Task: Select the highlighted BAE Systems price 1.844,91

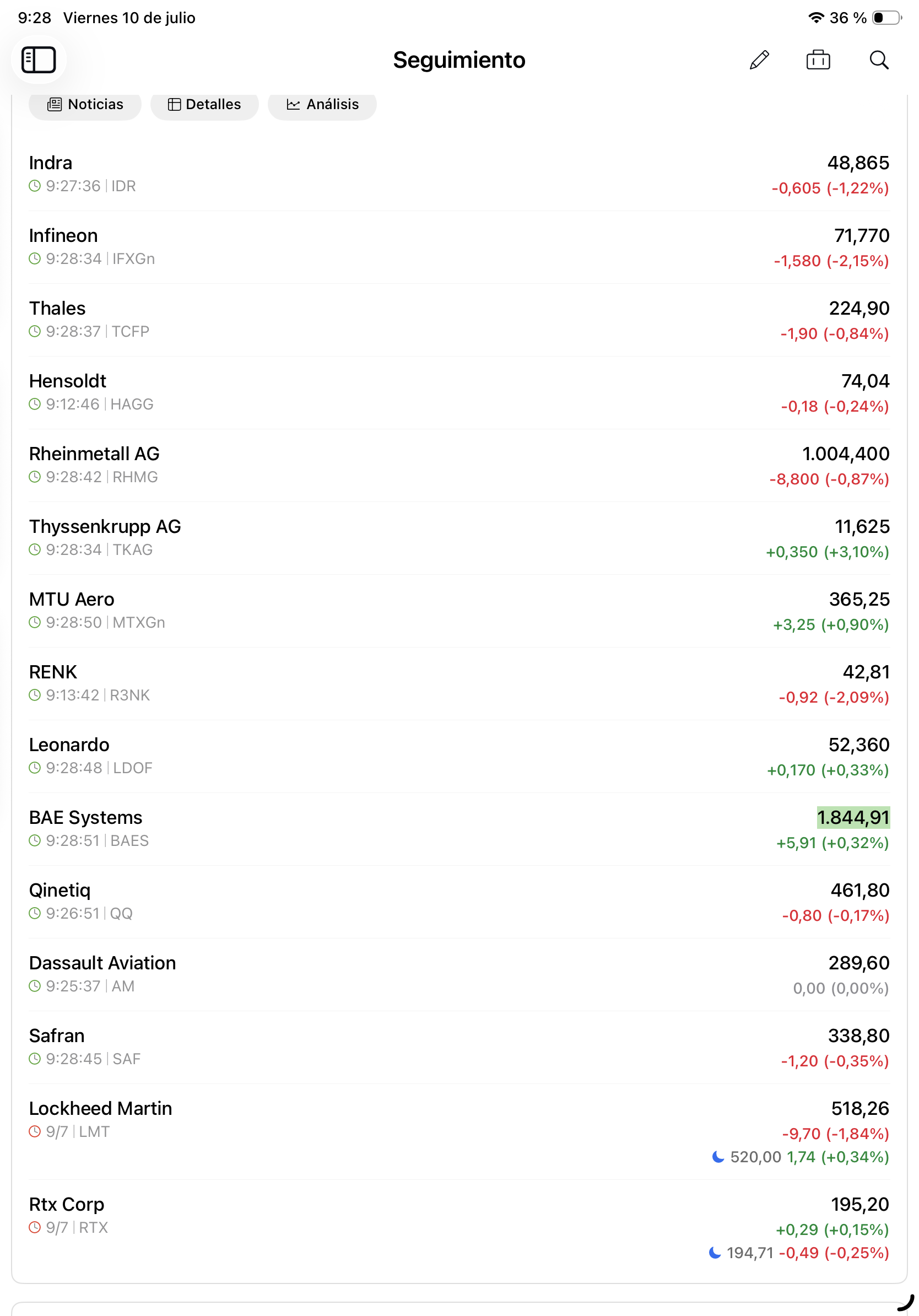Action: [852, 817]
